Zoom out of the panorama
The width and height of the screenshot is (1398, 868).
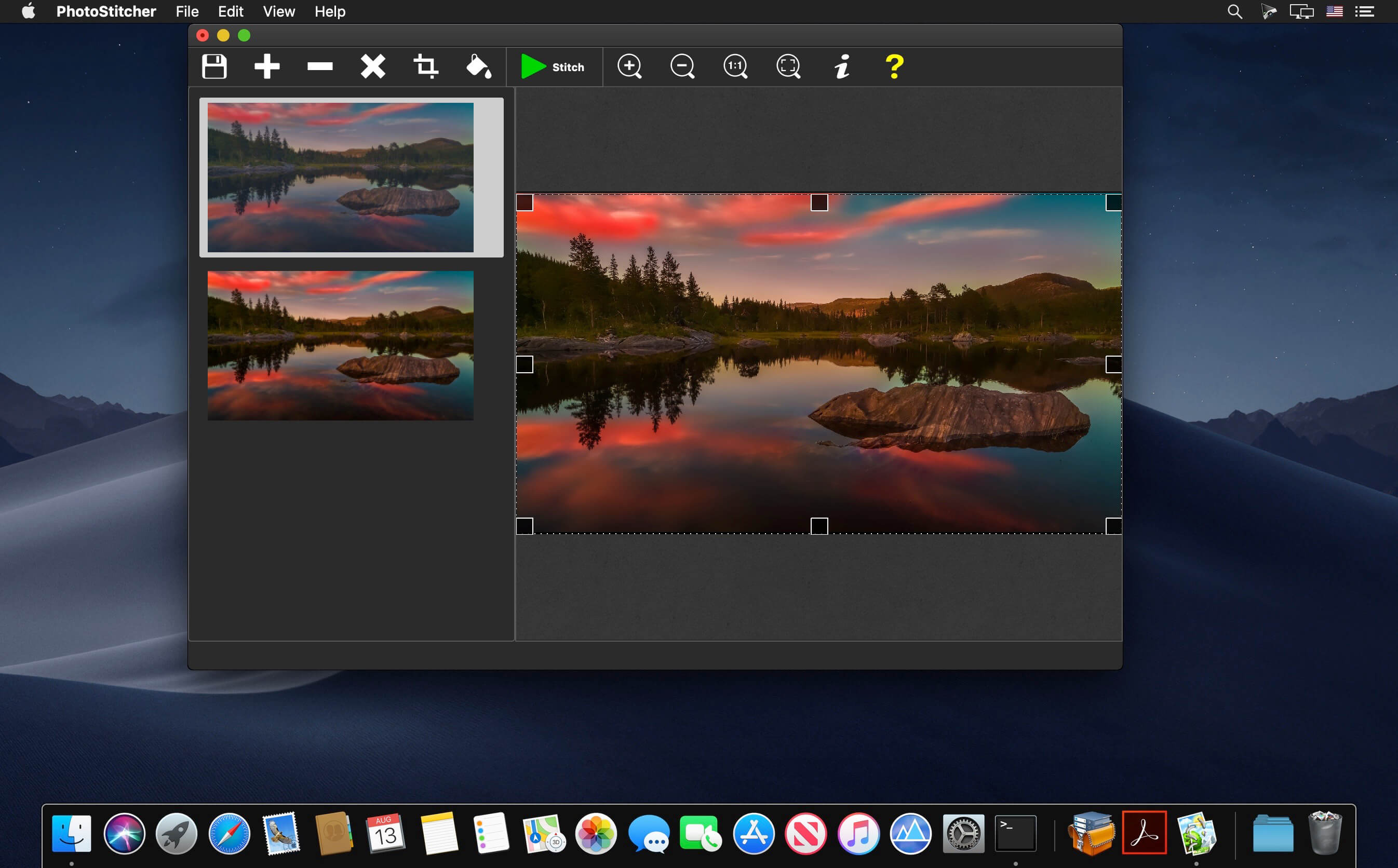pos(682,66)
